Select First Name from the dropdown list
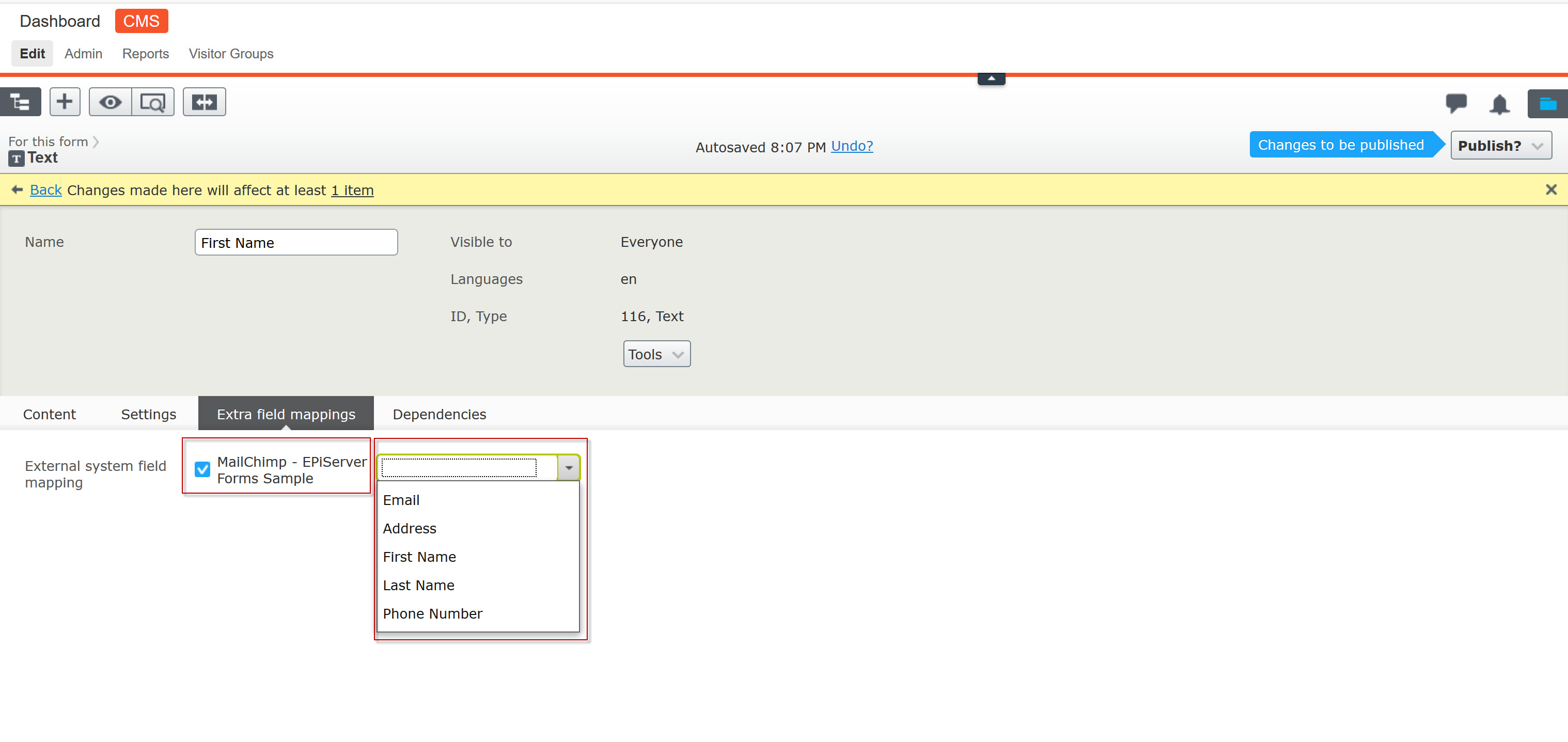The width and height of the screenshot is (1568, 742). (419, 556)
